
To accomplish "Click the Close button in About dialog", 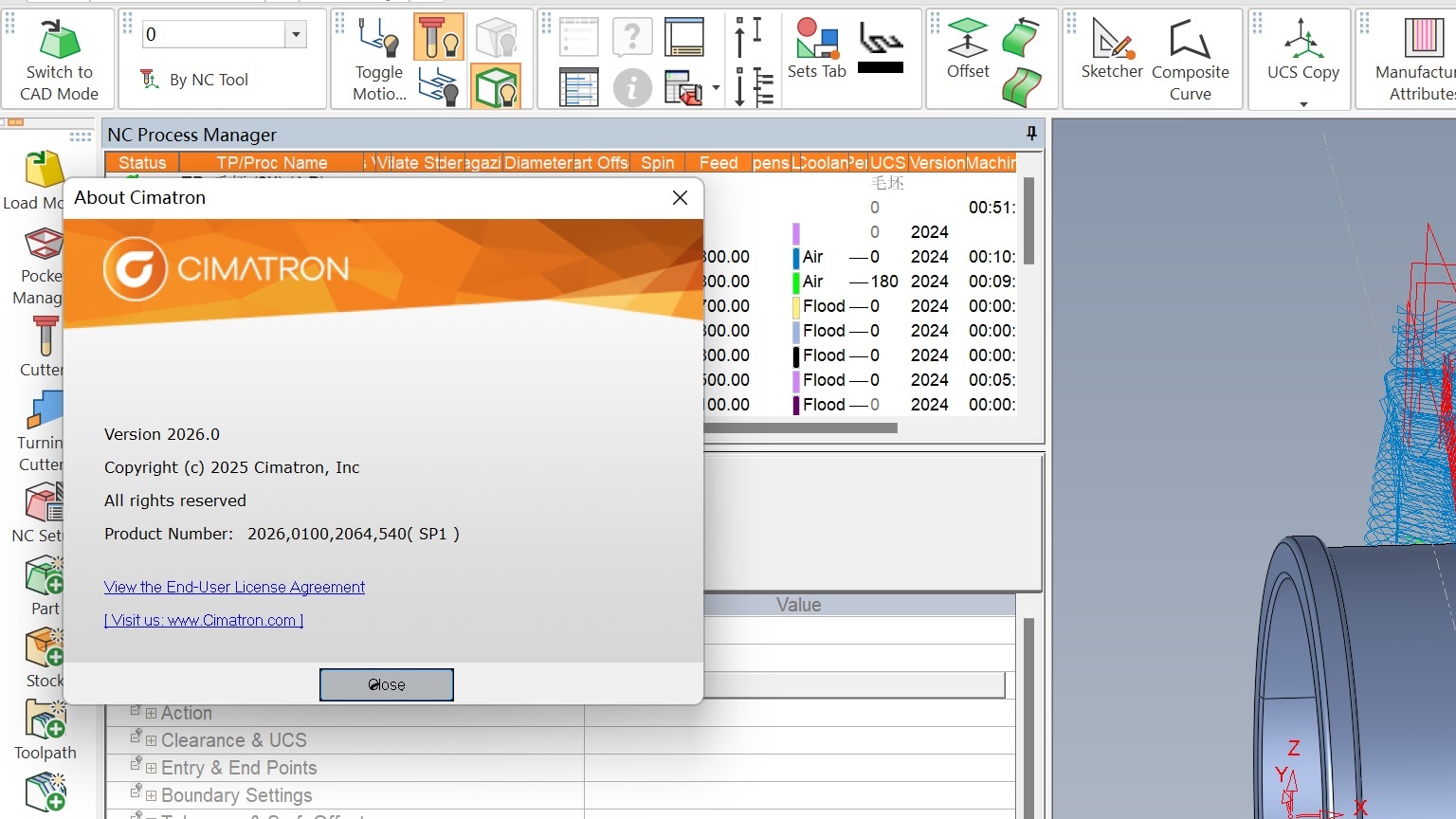I will click(386, 684).
